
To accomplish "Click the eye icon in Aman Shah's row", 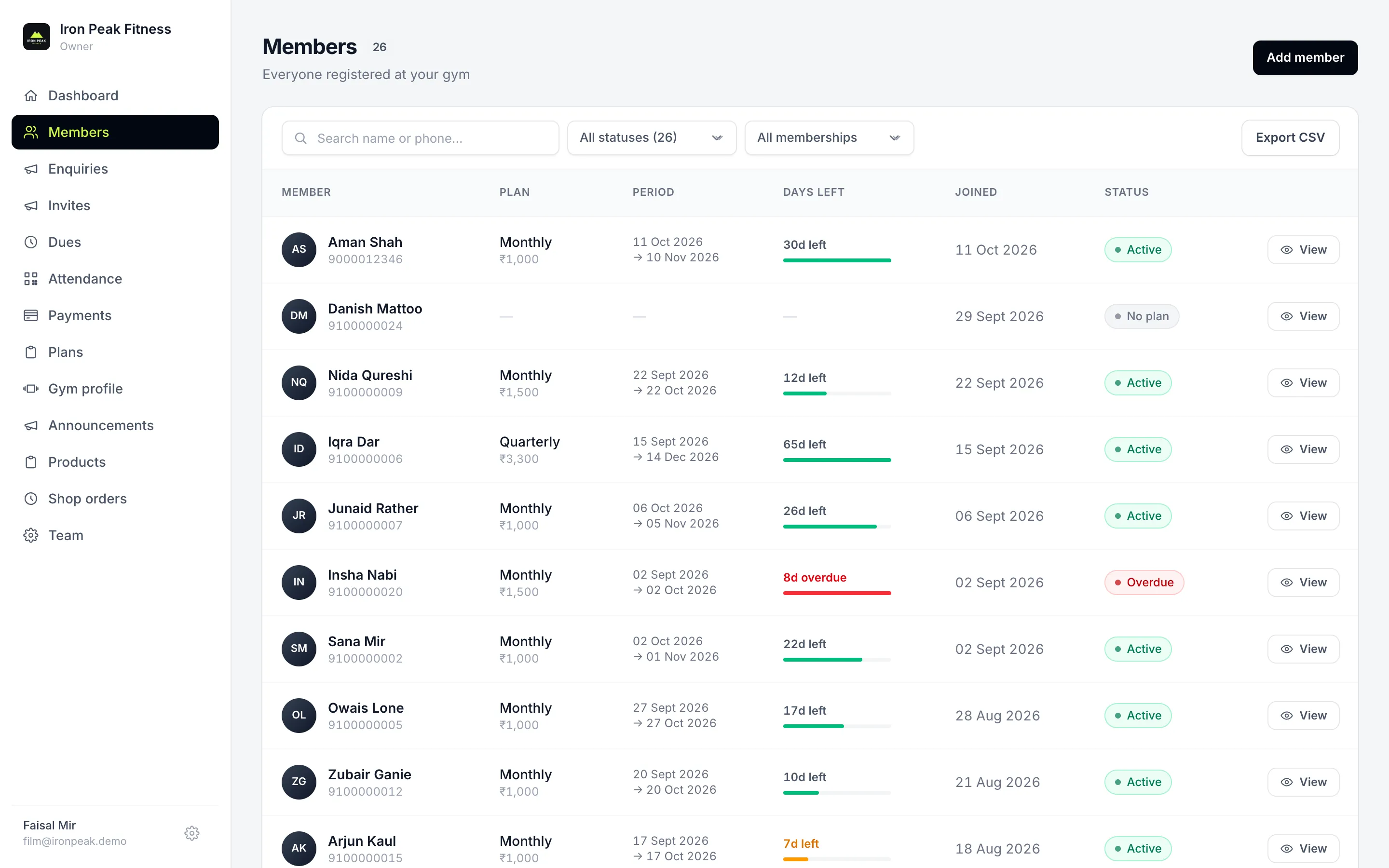I will tap(1287, 250).
